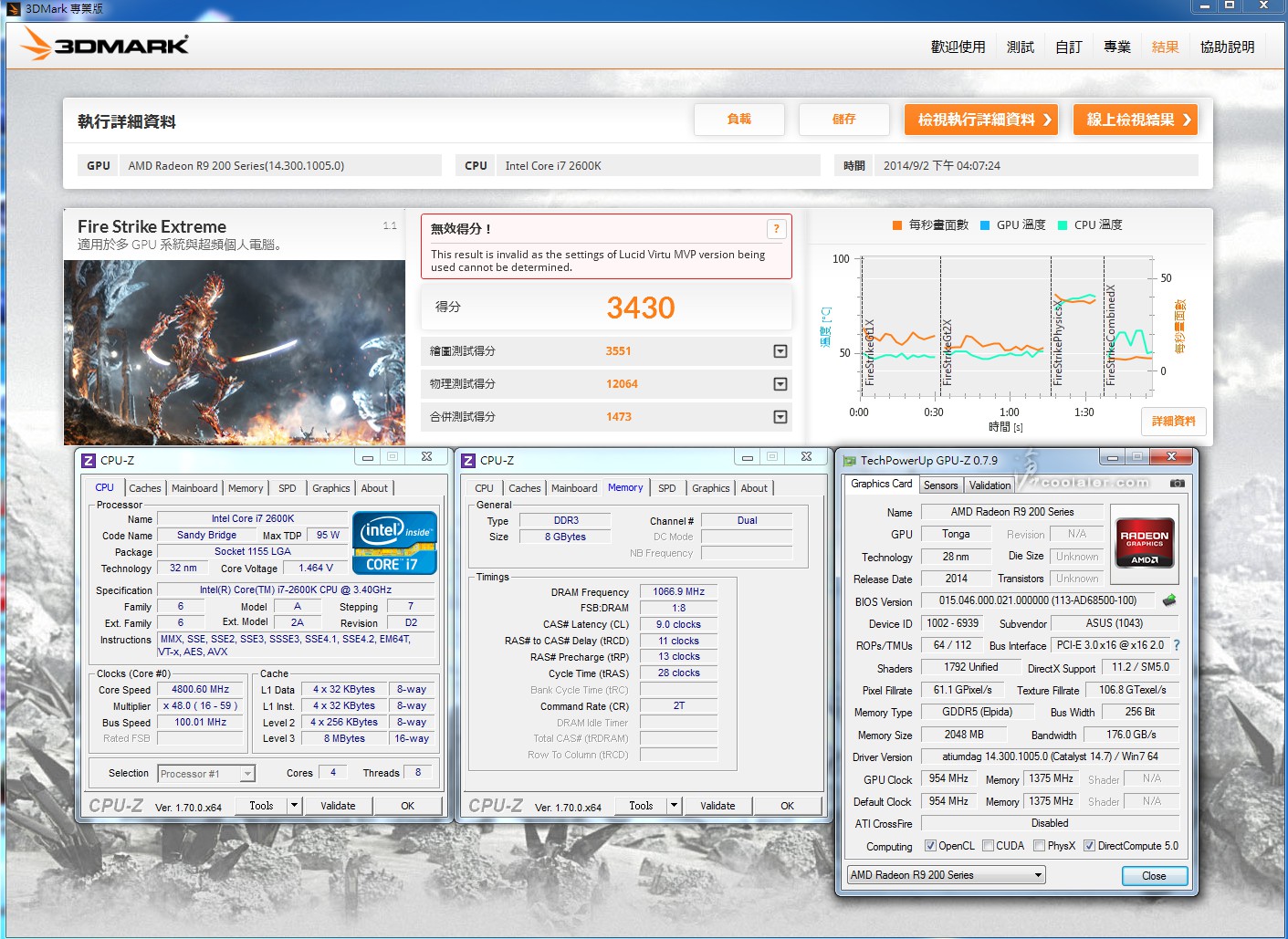1288x939 pixels.
Task: Open the Graphics tab in left CPU-Z
Action: [x=330, y=488]
